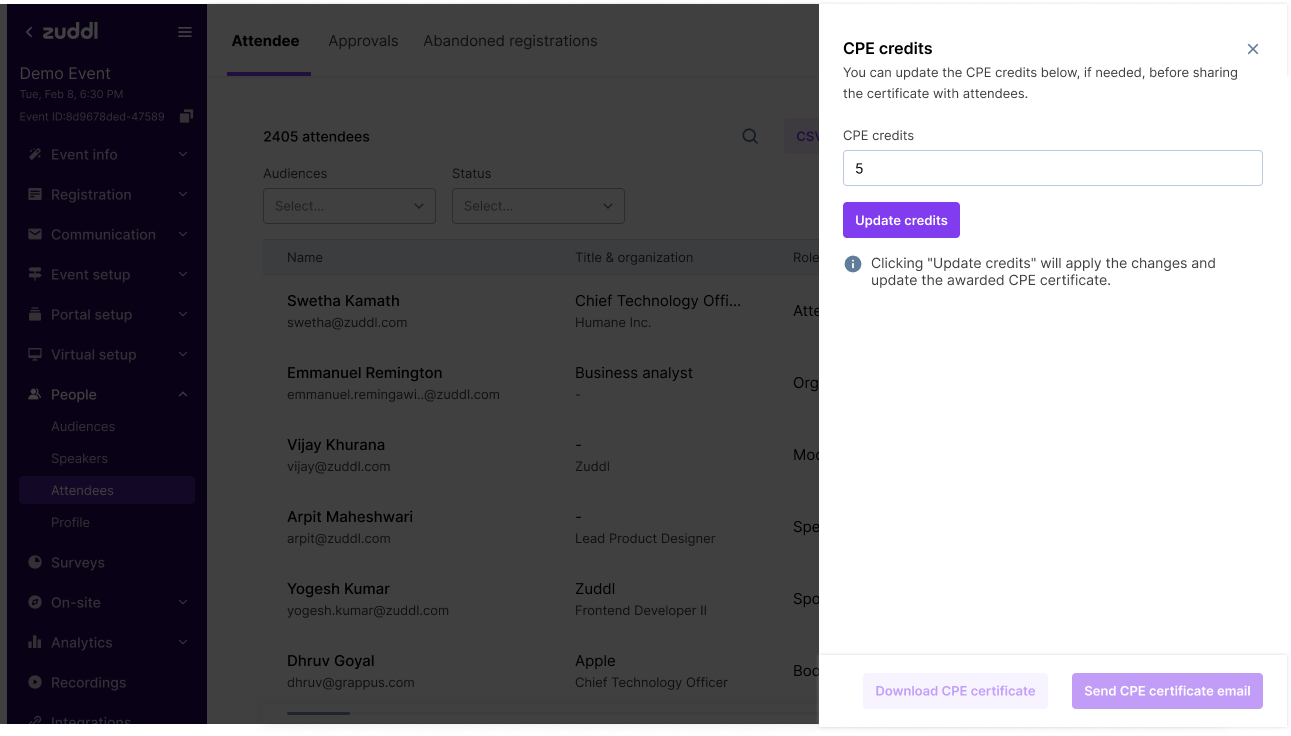The width and height of the screenshot is (1291, 736).
Task: Open Recordings in the sidebar
Action: click(88, 682)
